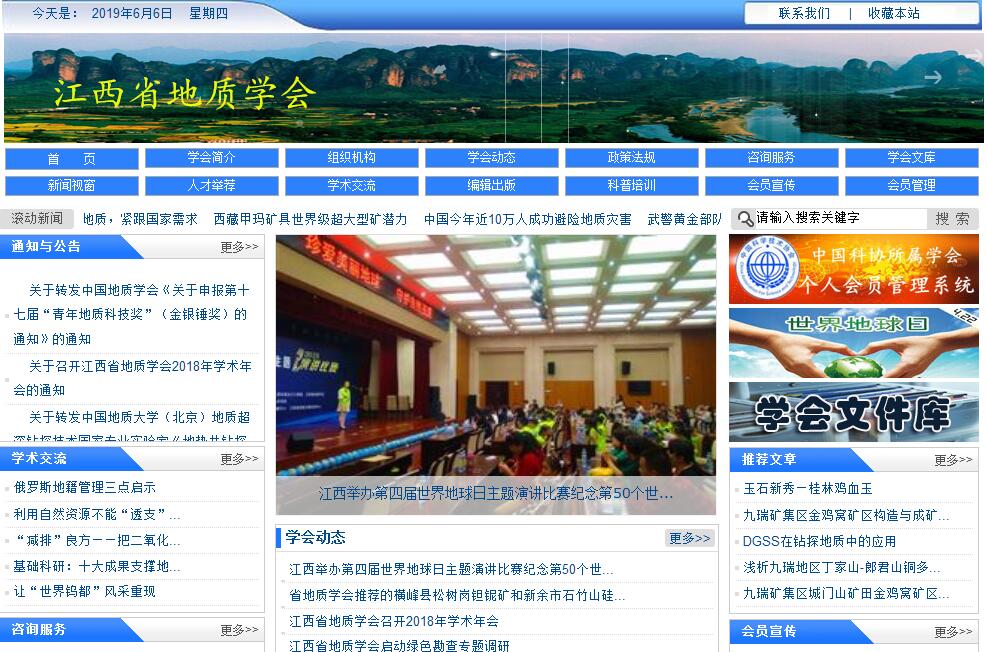This screenshot has height=652, width=987.
Task: Click the conference hall slideshow photo
Action: (495, 356)
